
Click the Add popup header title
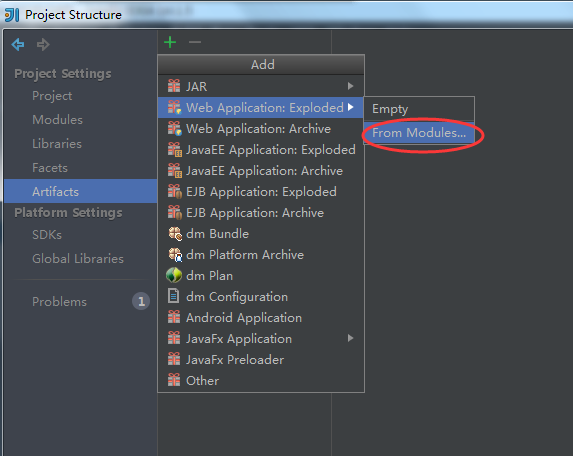[262, 65]
